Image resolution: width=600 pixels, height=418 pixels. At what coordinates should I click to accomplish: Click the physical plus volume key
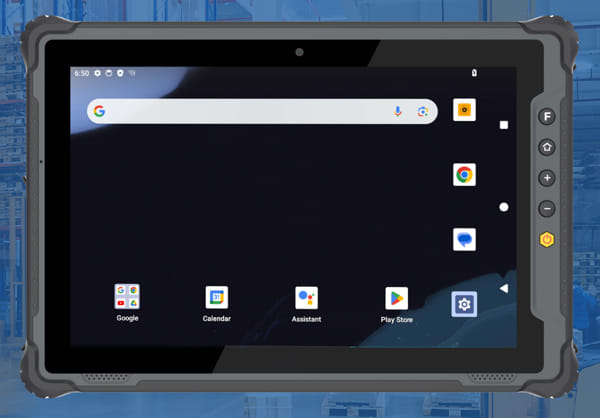[x=547, y=178]
